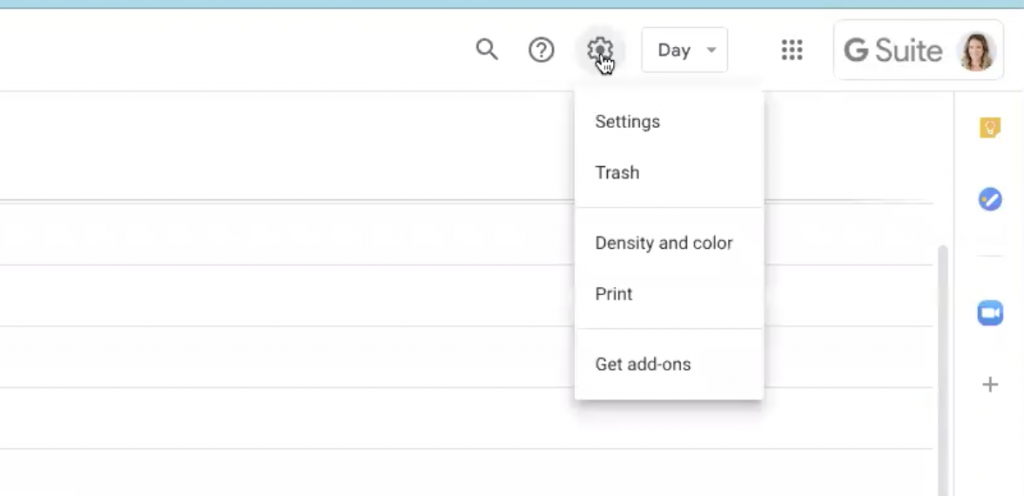Click the plus icon to get add-ons

tap(990, 384)
